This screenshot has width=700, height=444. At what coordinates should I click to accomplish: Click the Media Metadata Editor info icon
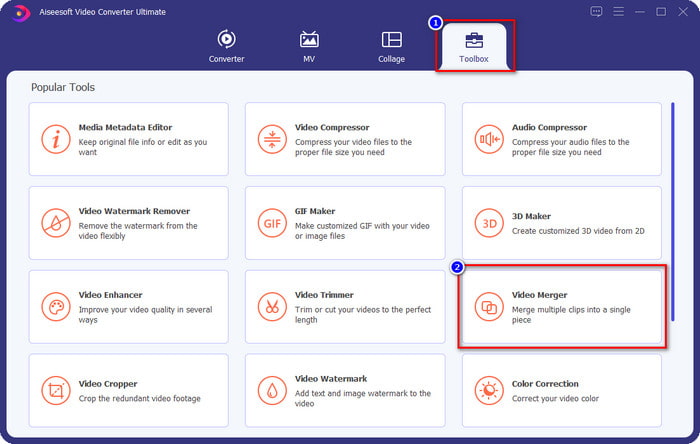[56, 139]
